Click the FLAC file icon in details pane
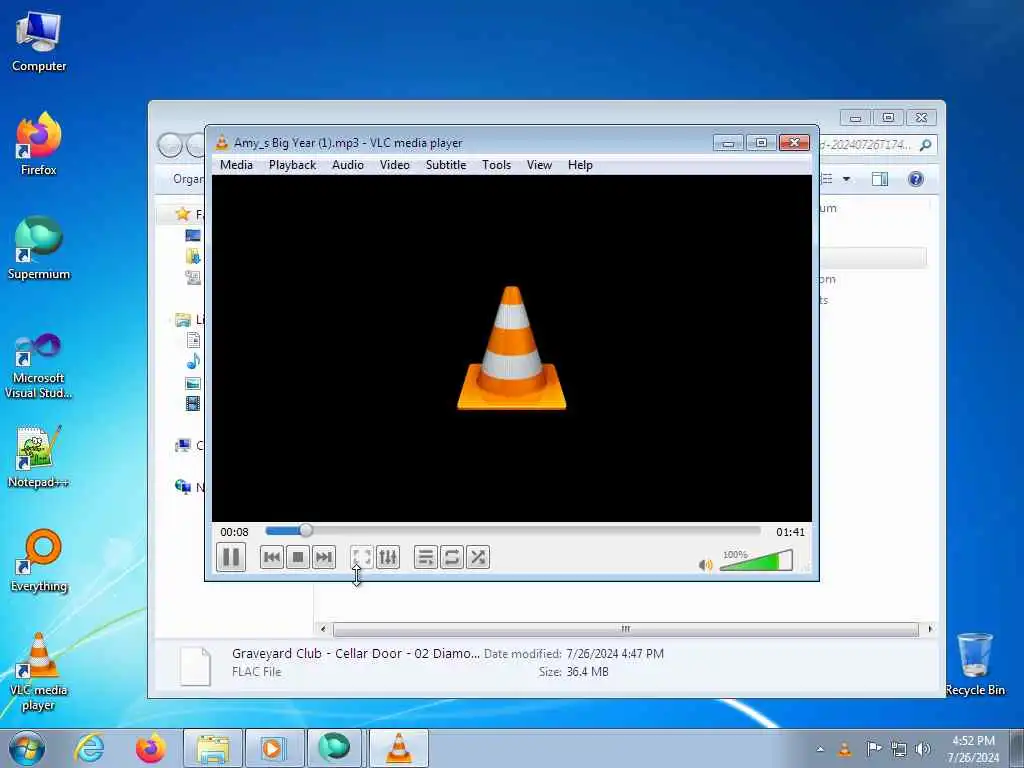The height and width of the screenshot is (768, 1024). [195, 665]
